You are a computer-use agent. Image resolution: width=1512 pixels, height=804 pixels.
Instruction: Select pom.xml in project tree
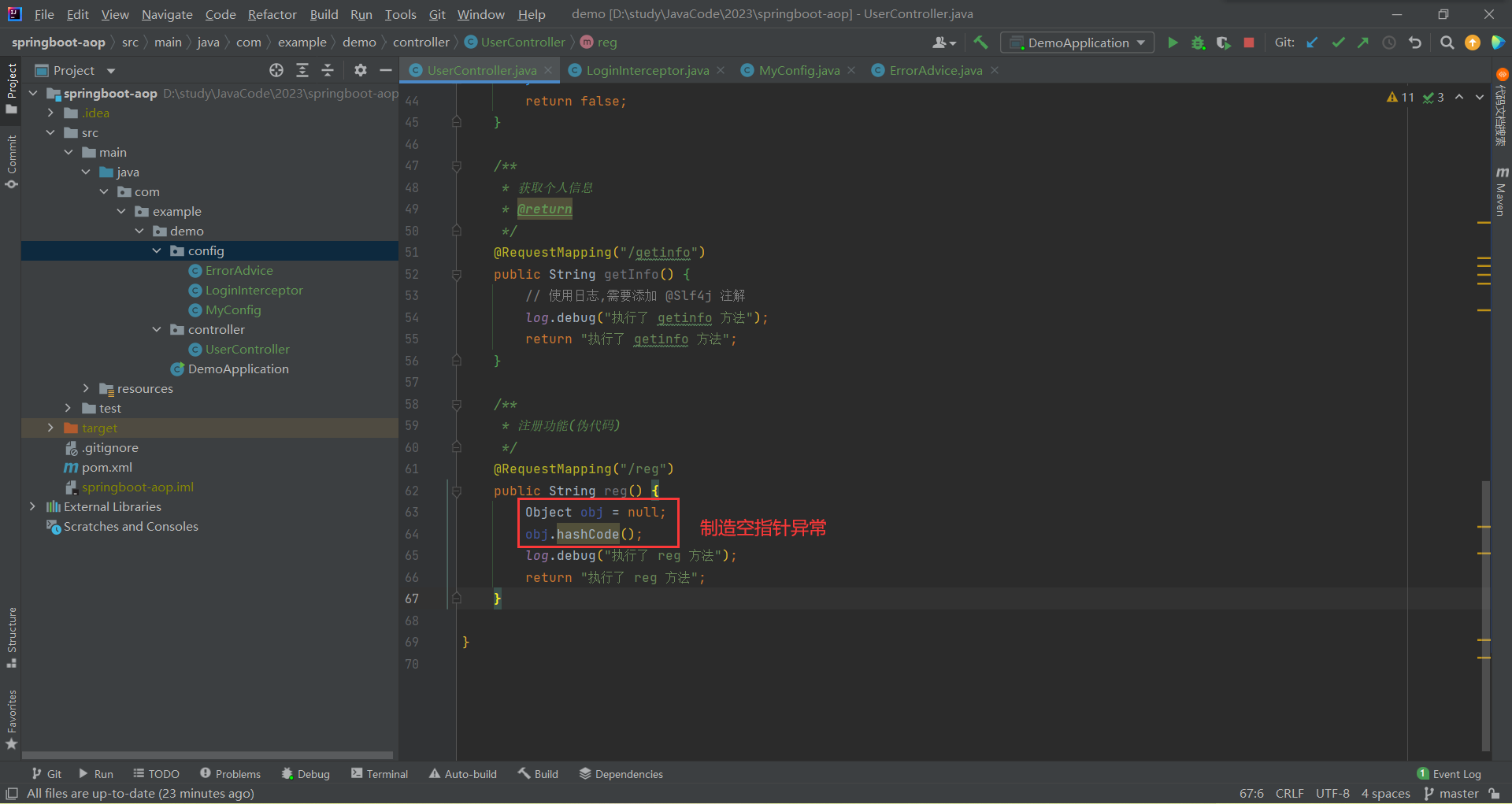107,467
